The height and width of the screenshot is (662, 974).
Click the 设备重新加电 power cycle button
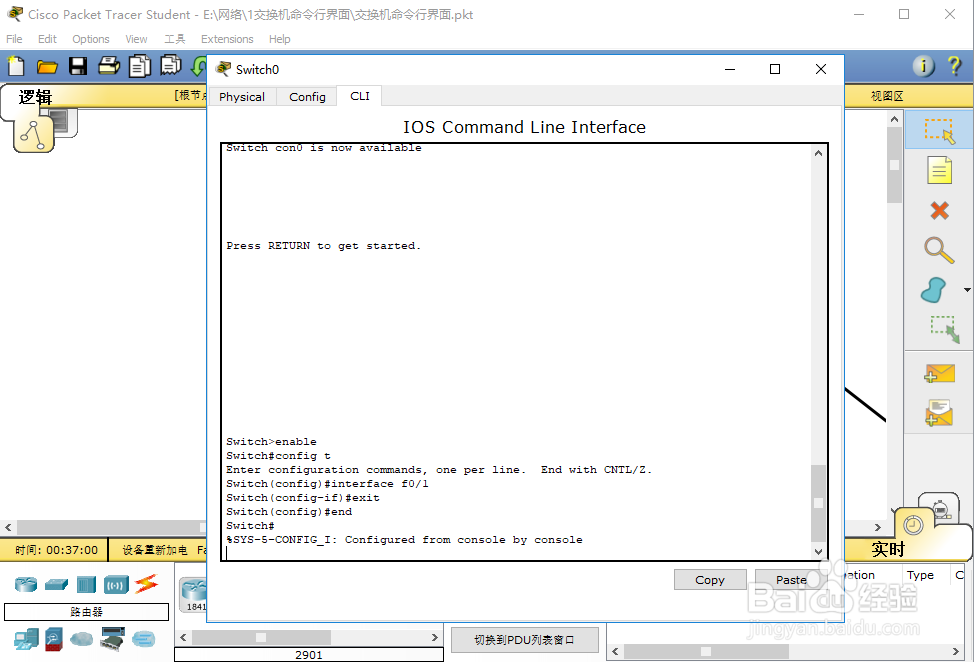click(155, 550)
